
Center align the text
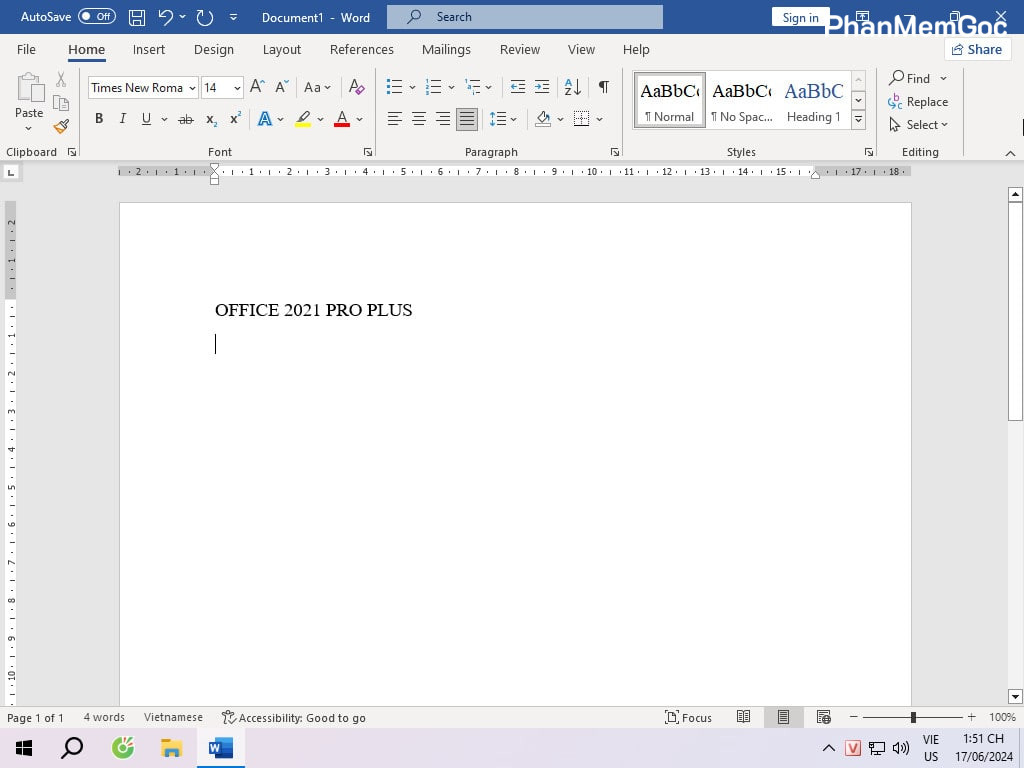[419, 119]
